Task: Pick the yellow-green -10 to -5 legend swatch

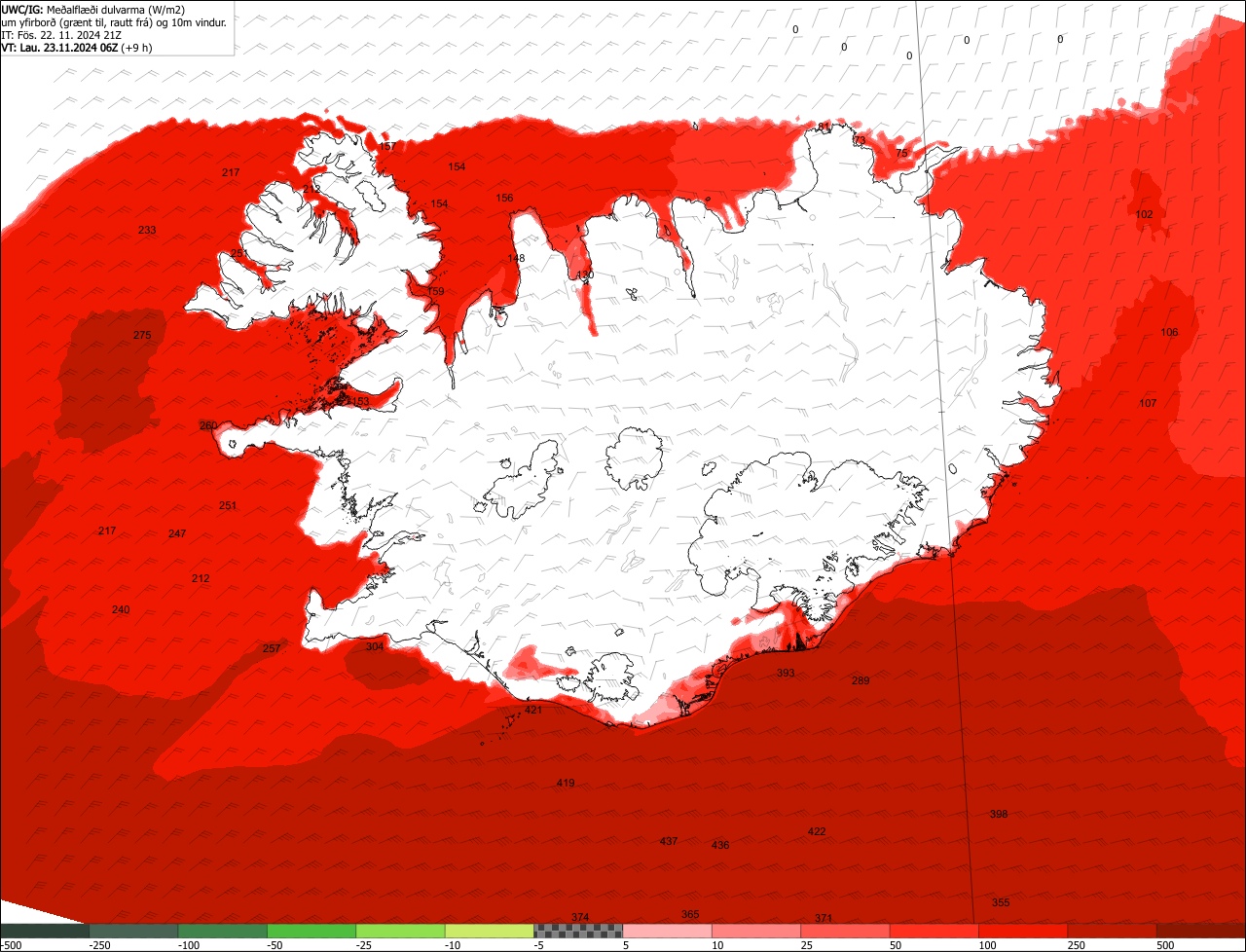Action: (490, 931)
